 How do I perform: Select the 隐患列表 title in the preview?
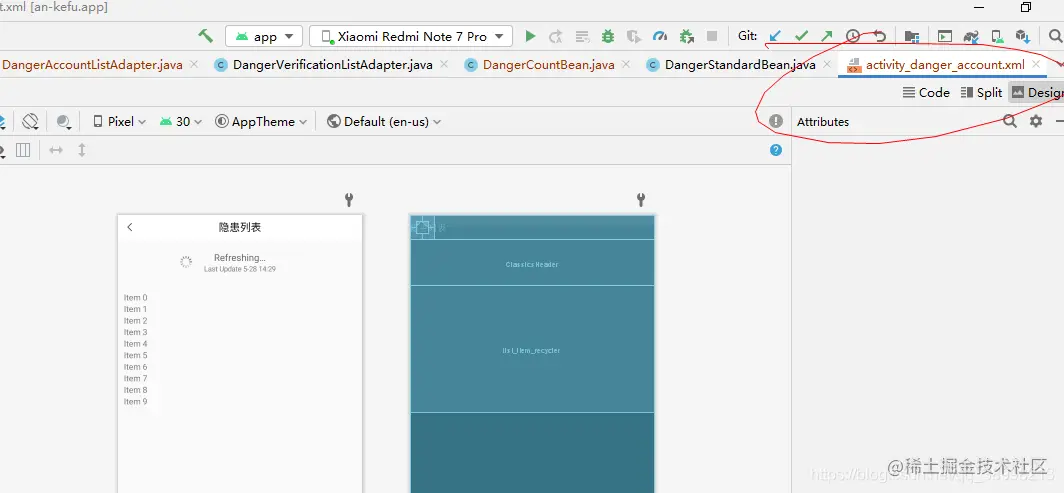240,227
